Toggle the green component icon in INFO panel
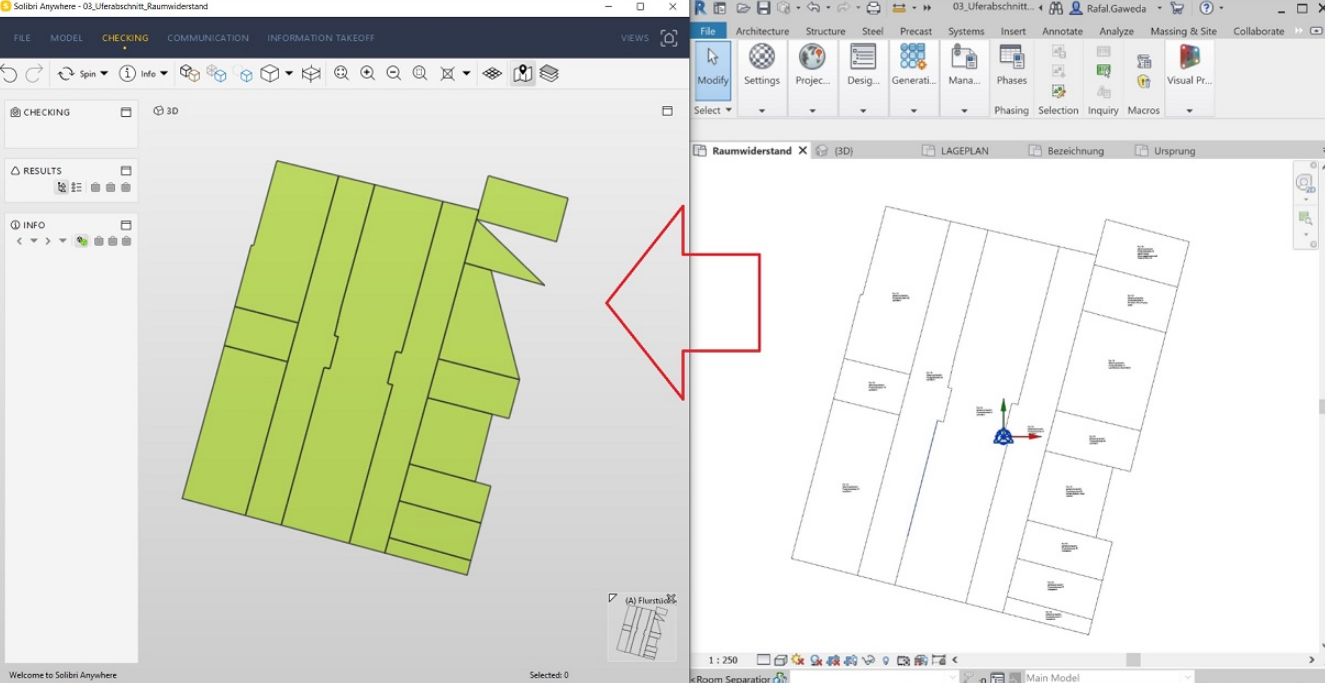The width and height of the screenshot is (1325, 683). (x=81, y=241)
